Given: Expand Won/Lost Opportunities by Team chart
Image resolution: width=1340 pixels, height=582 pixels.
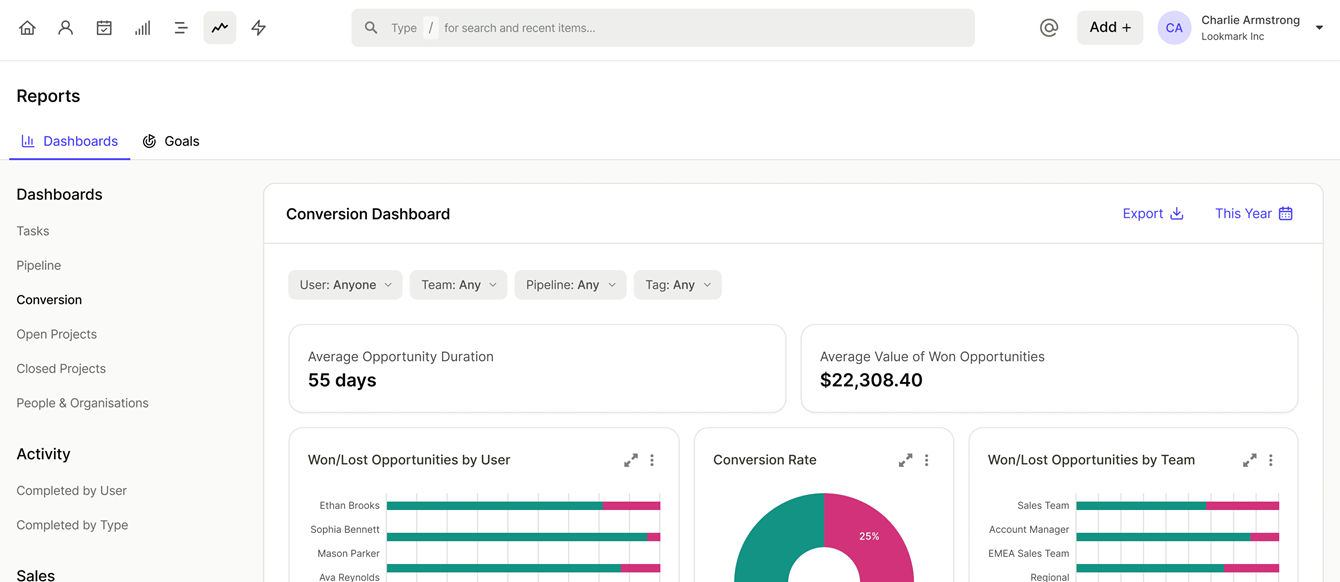Looking at the screenshot, I should point(1250,460).
